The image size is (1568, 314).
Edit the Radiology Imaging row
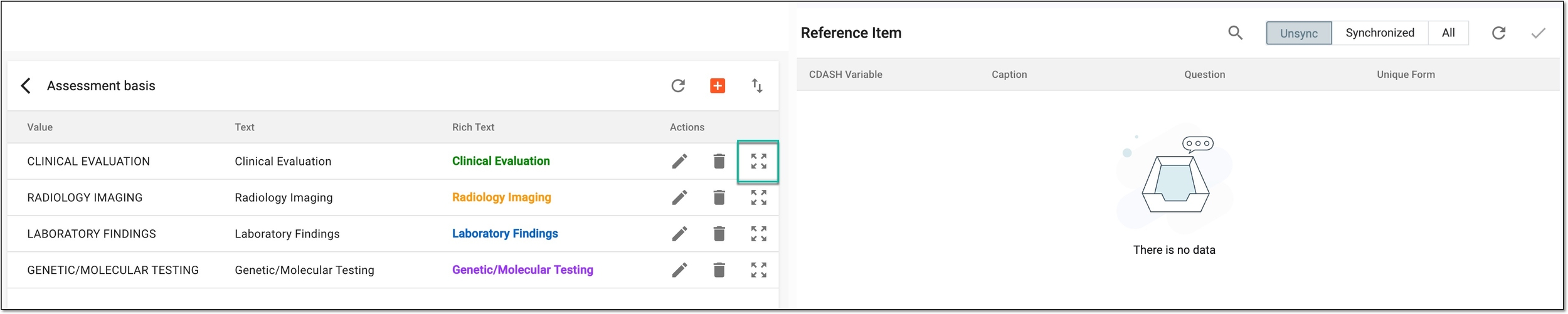(679, 197)
